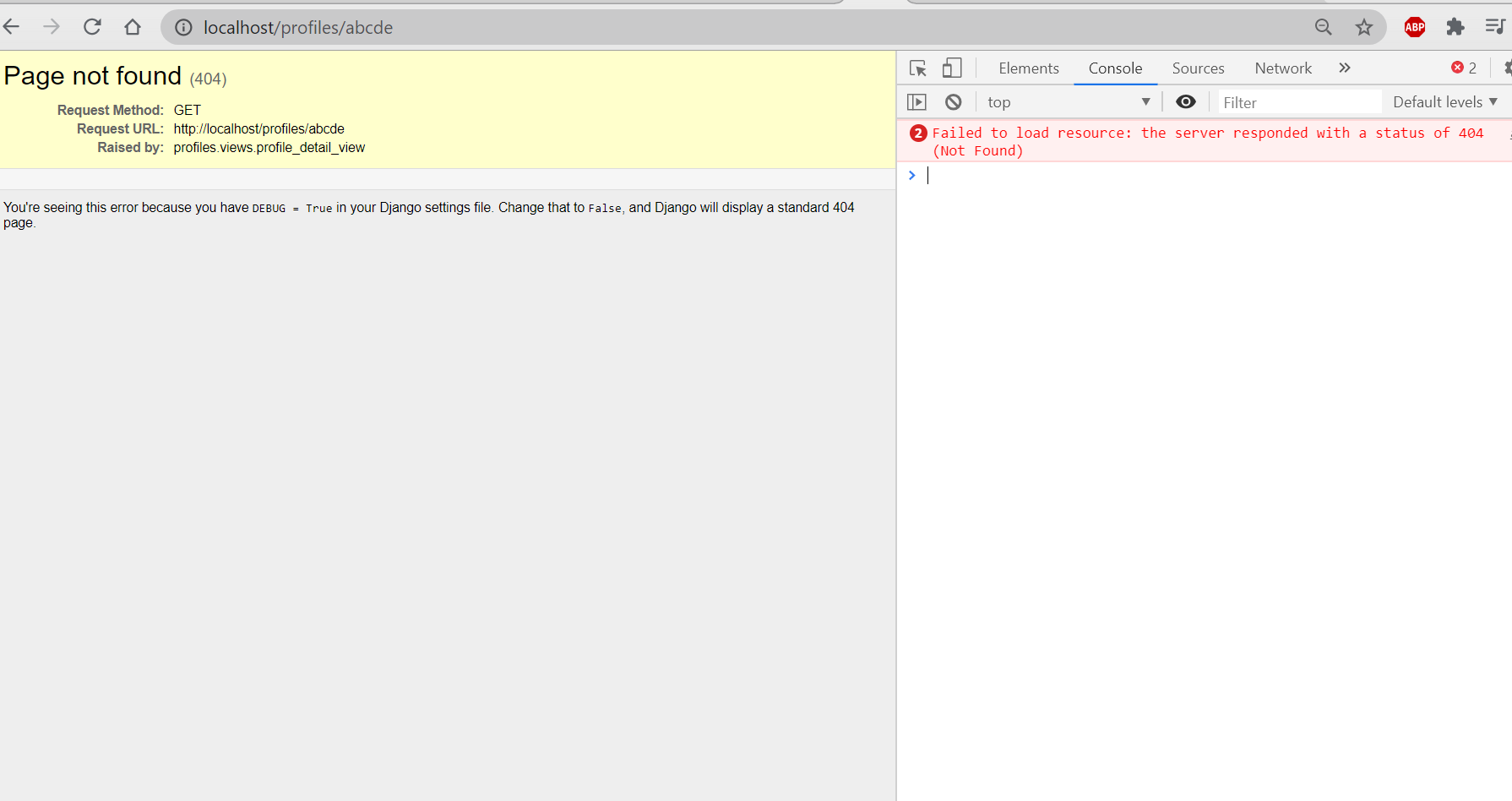Show more DevTools tabs chevron
The image size is (1512, 801).
click(1345, 68)
